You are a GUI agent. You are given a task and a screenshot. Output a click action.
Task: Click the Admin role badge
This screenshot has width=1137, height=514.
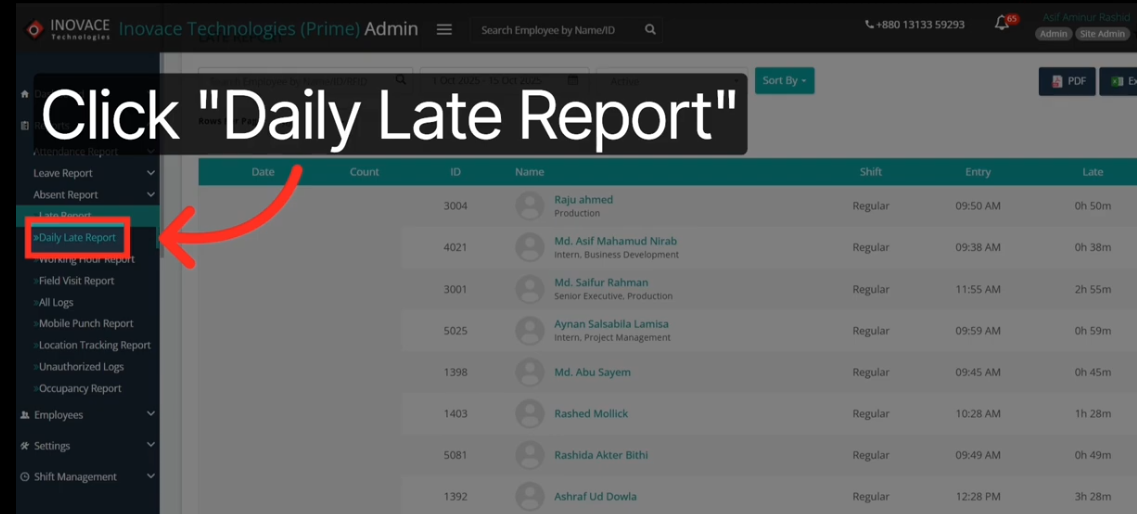[1054, 34]
